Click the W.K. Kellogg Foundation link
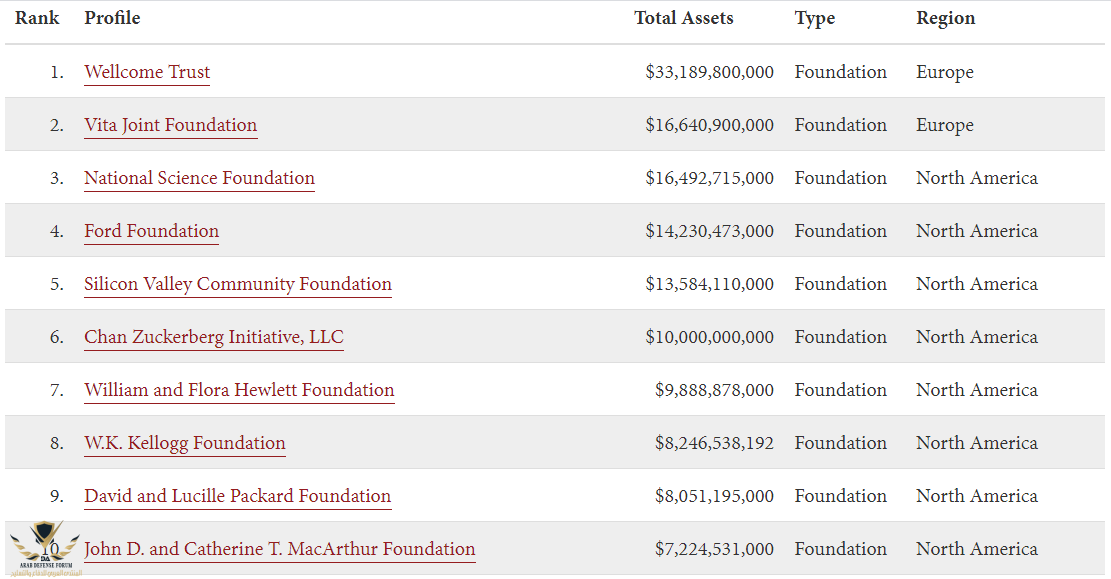Viewport: 1111px width, 579px height. pyautogui.click(x=185, y=443)
